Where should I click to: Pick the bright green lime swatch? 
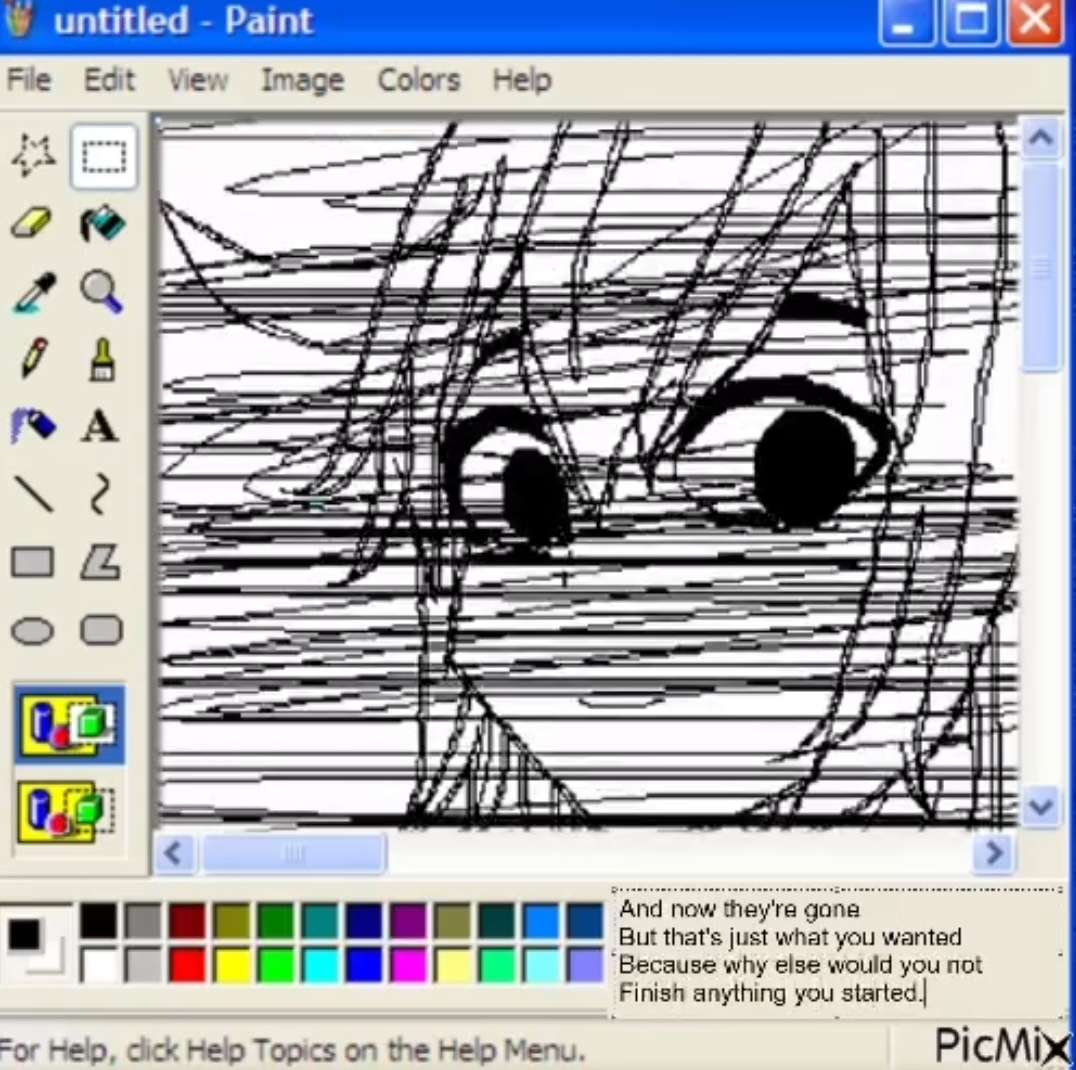pos(276,964)
